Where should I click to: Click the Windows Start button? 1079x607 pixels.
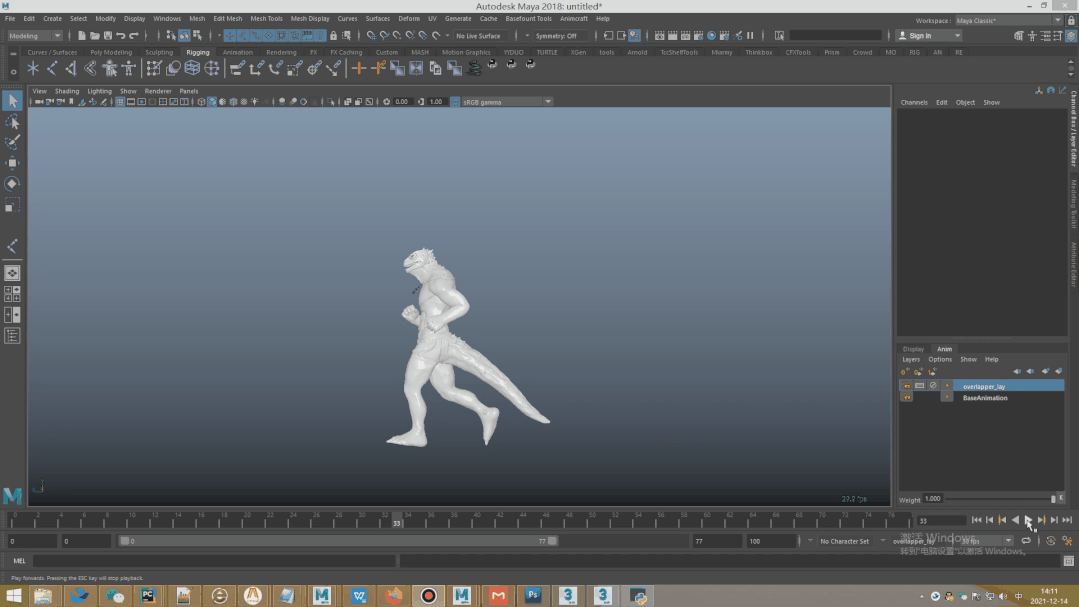14,595
